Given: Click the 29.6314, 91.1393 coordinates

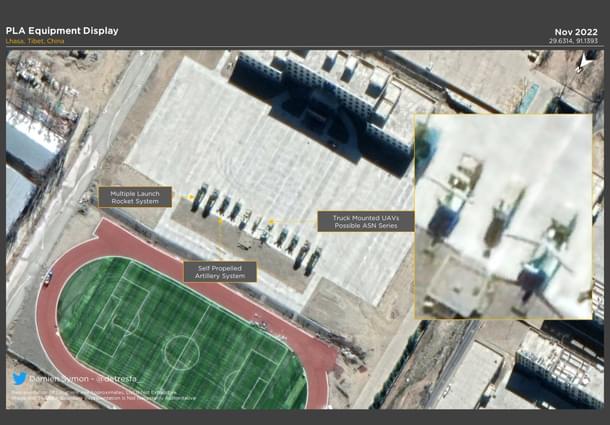Looking at the screenshot, I should 578,41.
